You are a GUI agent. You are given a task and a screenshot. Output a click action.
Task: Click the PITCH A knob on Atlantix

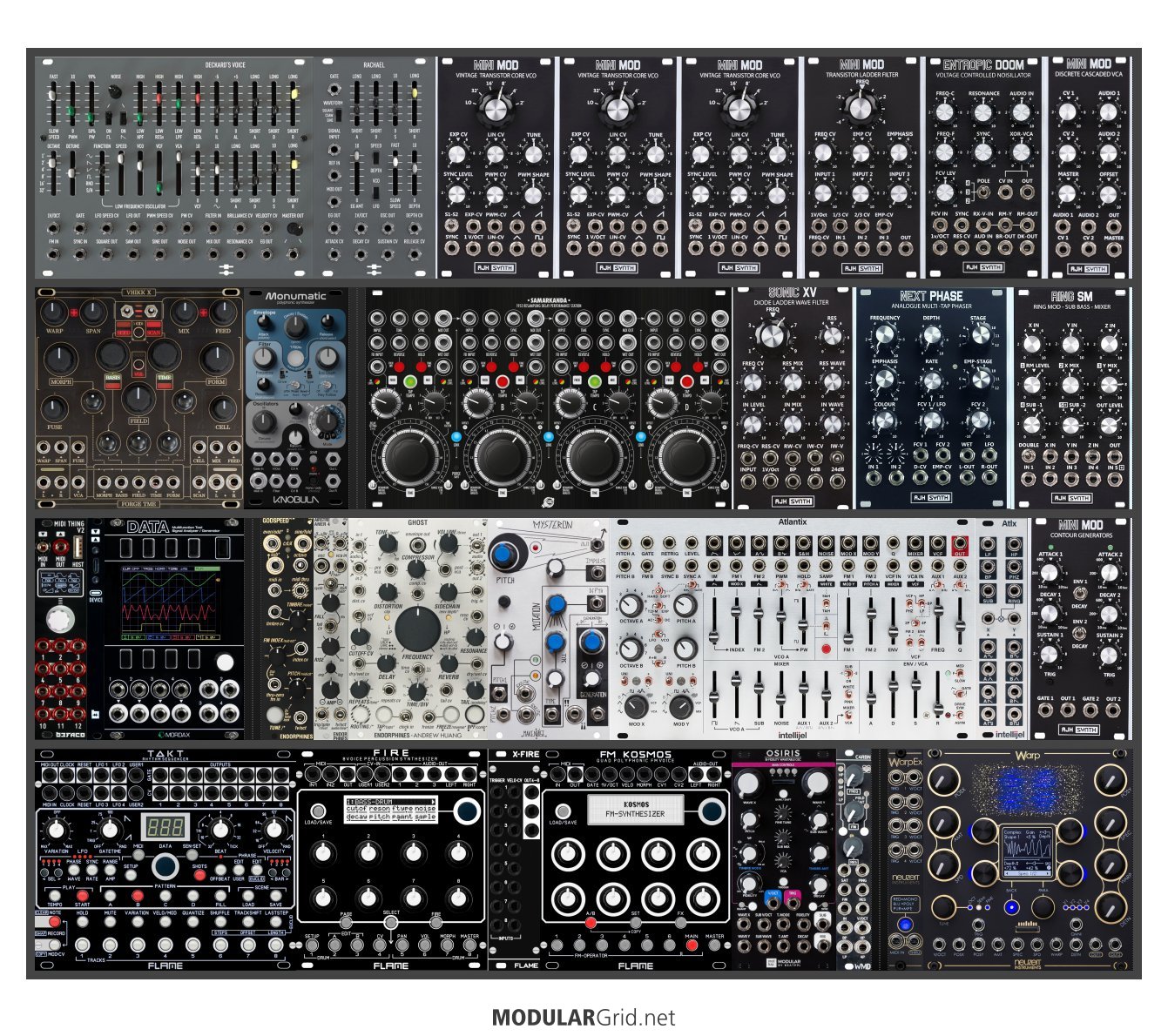pyautogui.click(x=685, y=605)
